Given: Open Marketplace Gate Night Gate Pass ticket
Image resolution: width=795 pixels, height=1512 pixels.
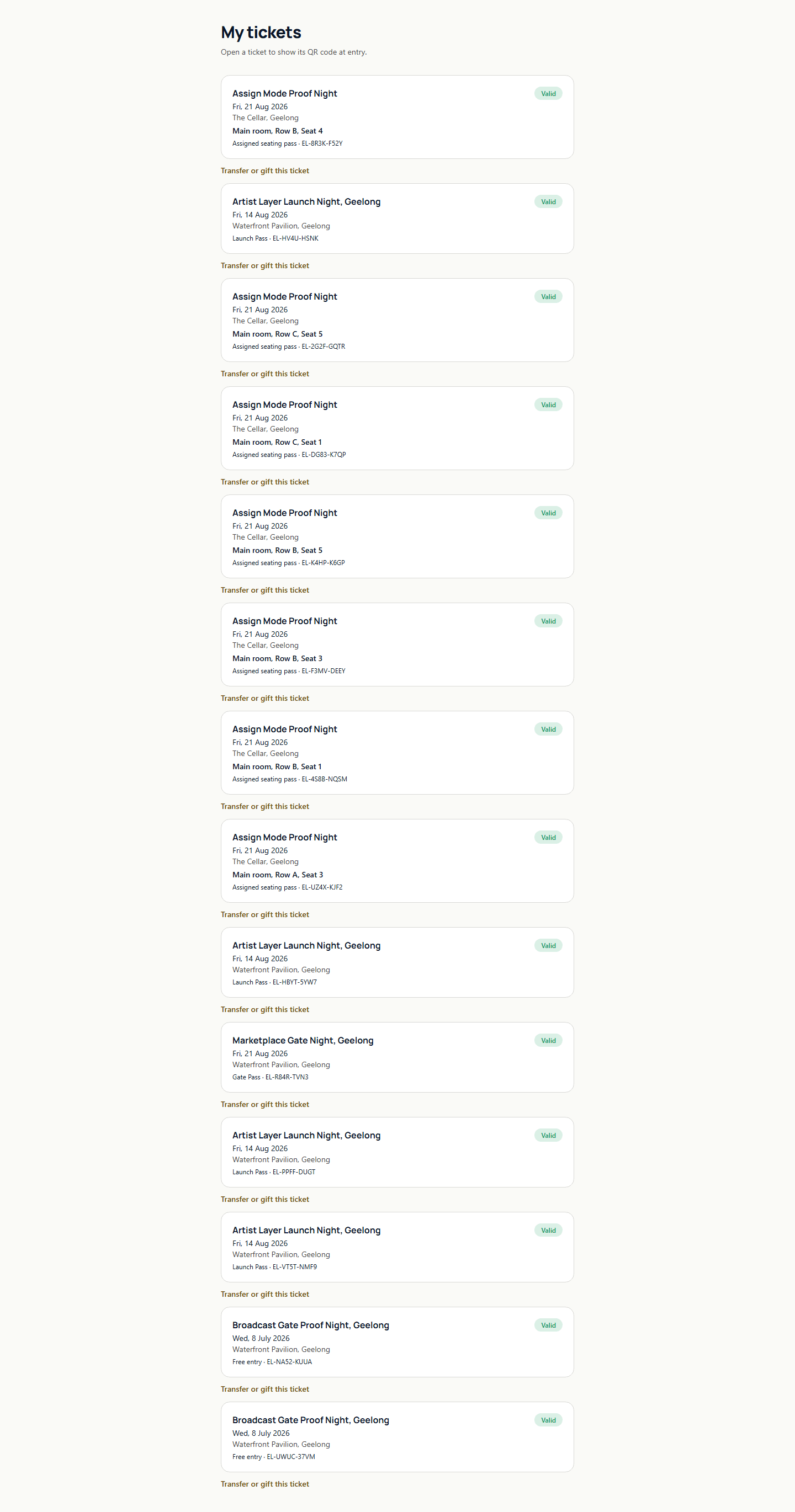Looking at the screenshot, I should [397, 1057].
